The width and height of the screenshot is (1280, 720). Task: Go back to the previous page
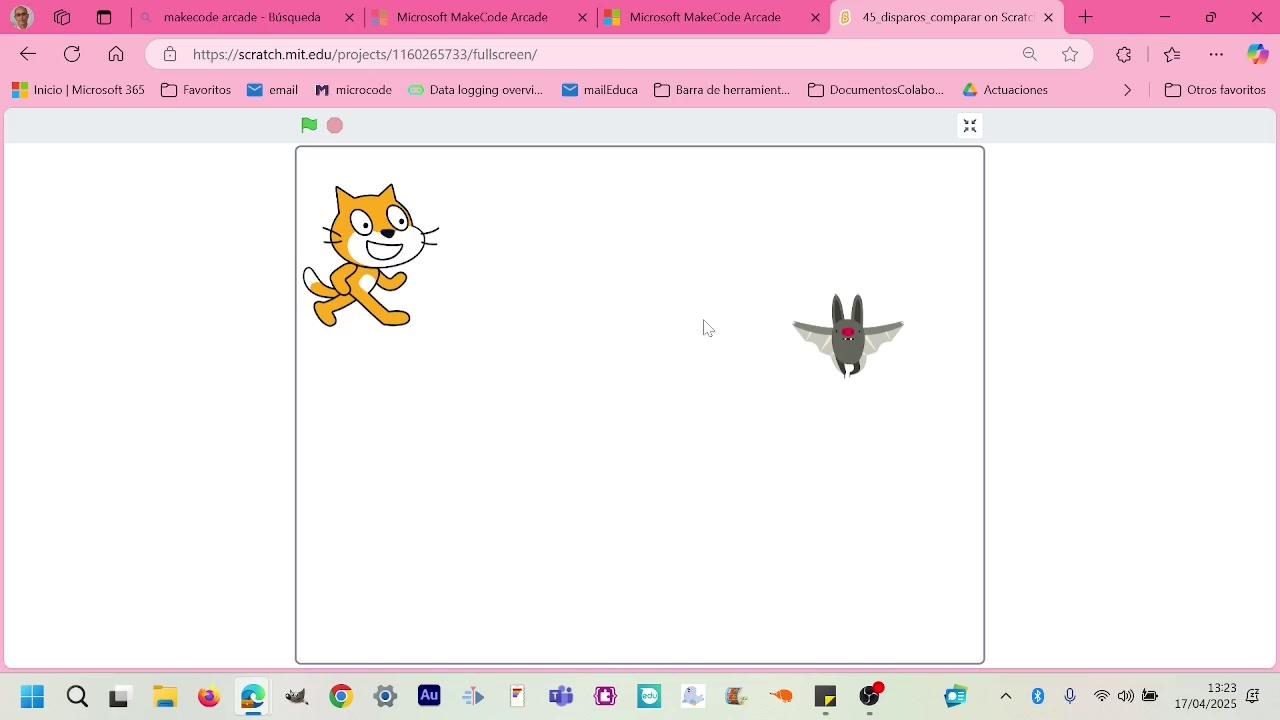(28, 54)
